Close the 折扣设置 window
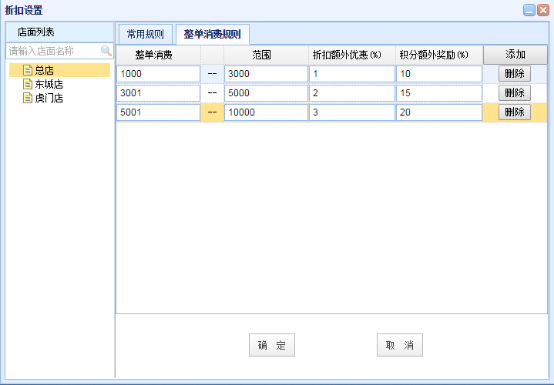 pyautogui.click(x=543, y=10)
